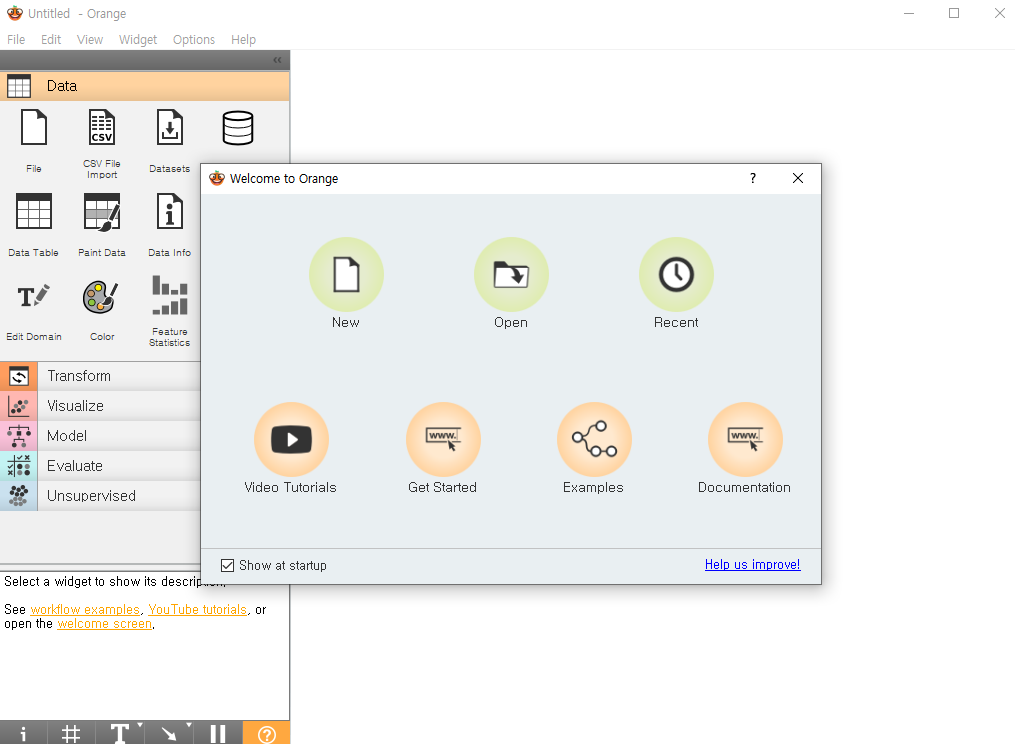Click the SQL database cylinder widget icon
Viewport: 1015px width, 744px height.
pyautogui.click(x=238, y=128)
